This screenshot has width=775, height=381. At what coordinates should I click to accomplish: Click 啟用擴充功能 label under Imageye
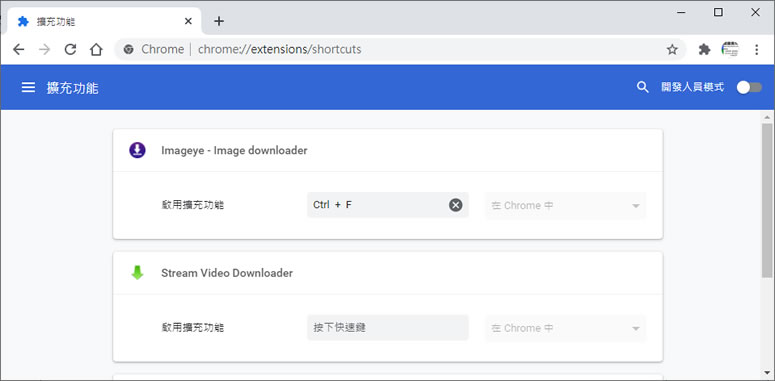(x=193, y=205)
